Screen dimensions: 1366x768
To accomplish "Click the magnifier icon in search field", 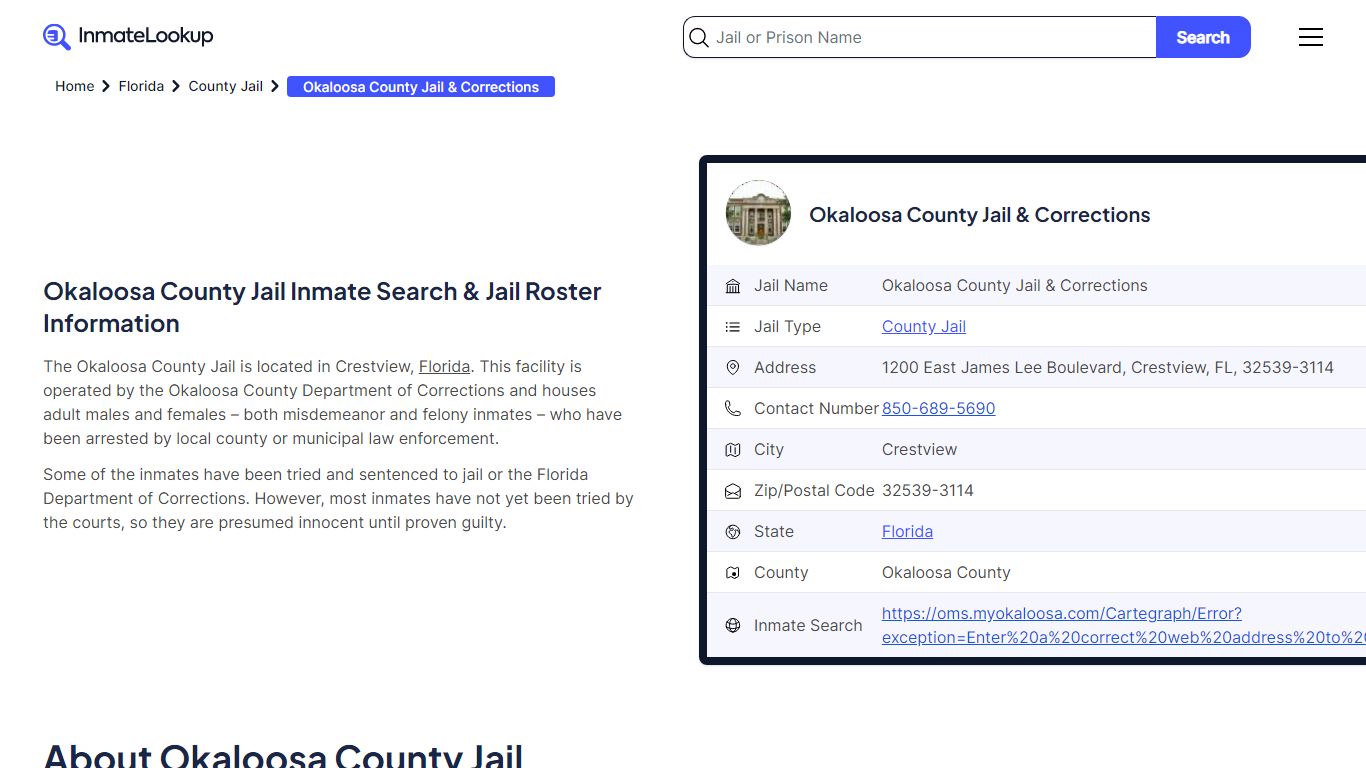I will point(700,38).
